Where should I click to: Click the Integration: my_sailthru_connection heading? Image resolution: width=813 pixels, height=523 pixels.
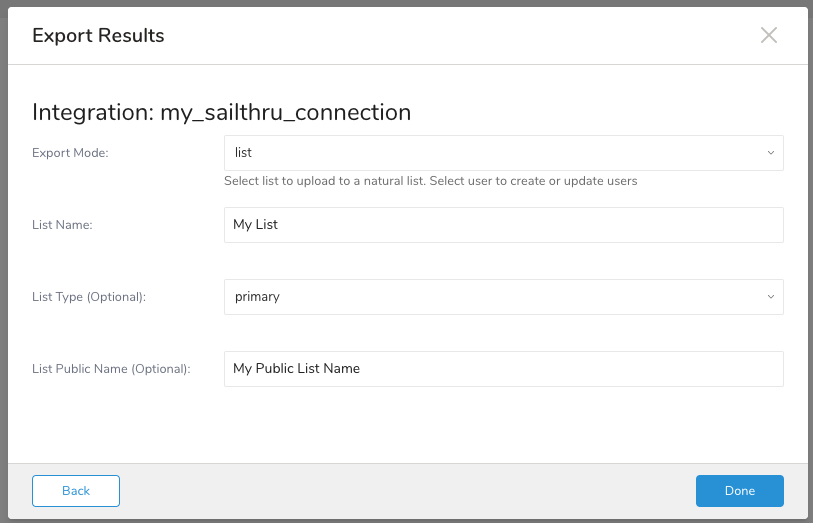221,112
